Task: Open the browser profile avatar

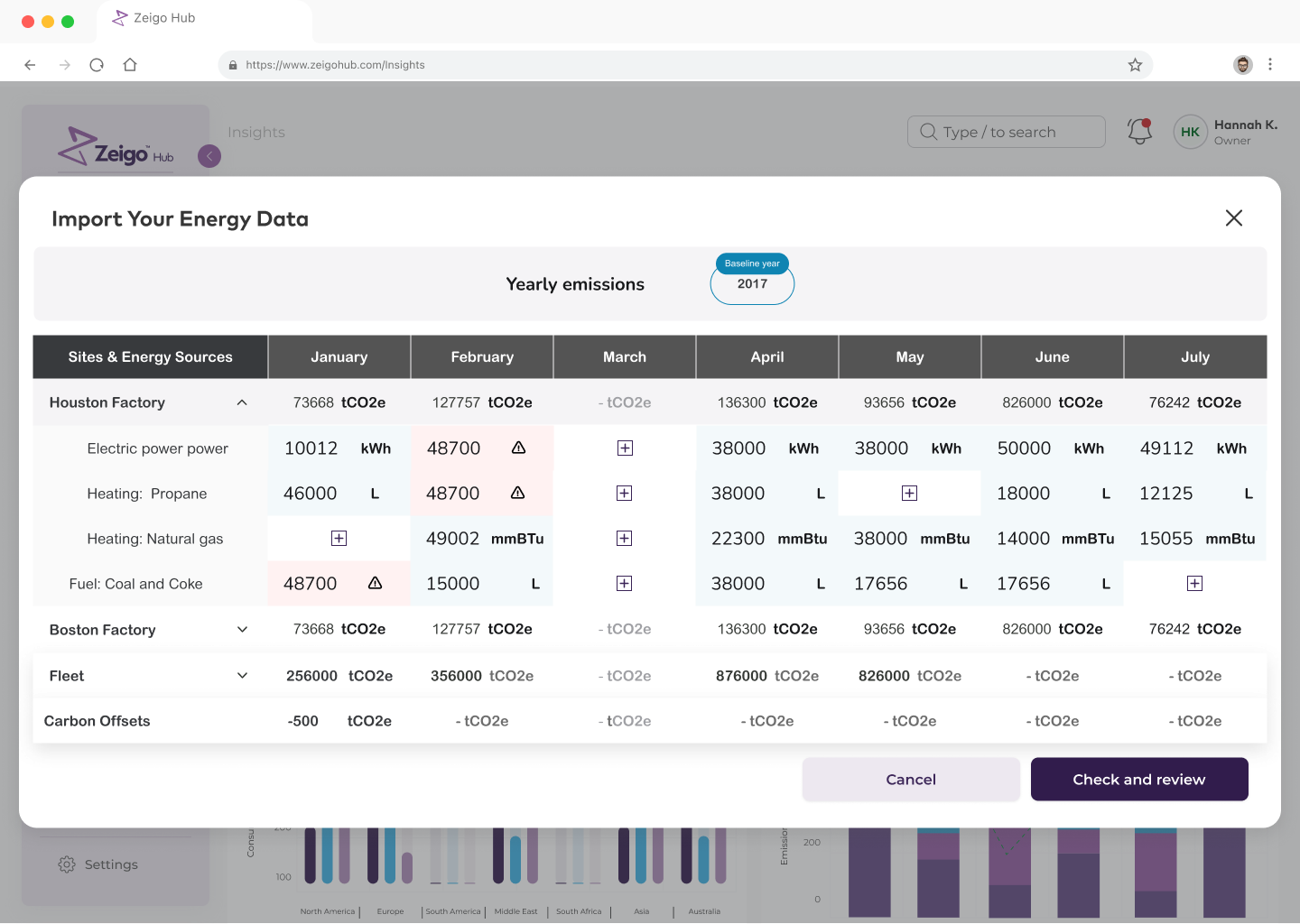Action: click(x=1243, y=65)
